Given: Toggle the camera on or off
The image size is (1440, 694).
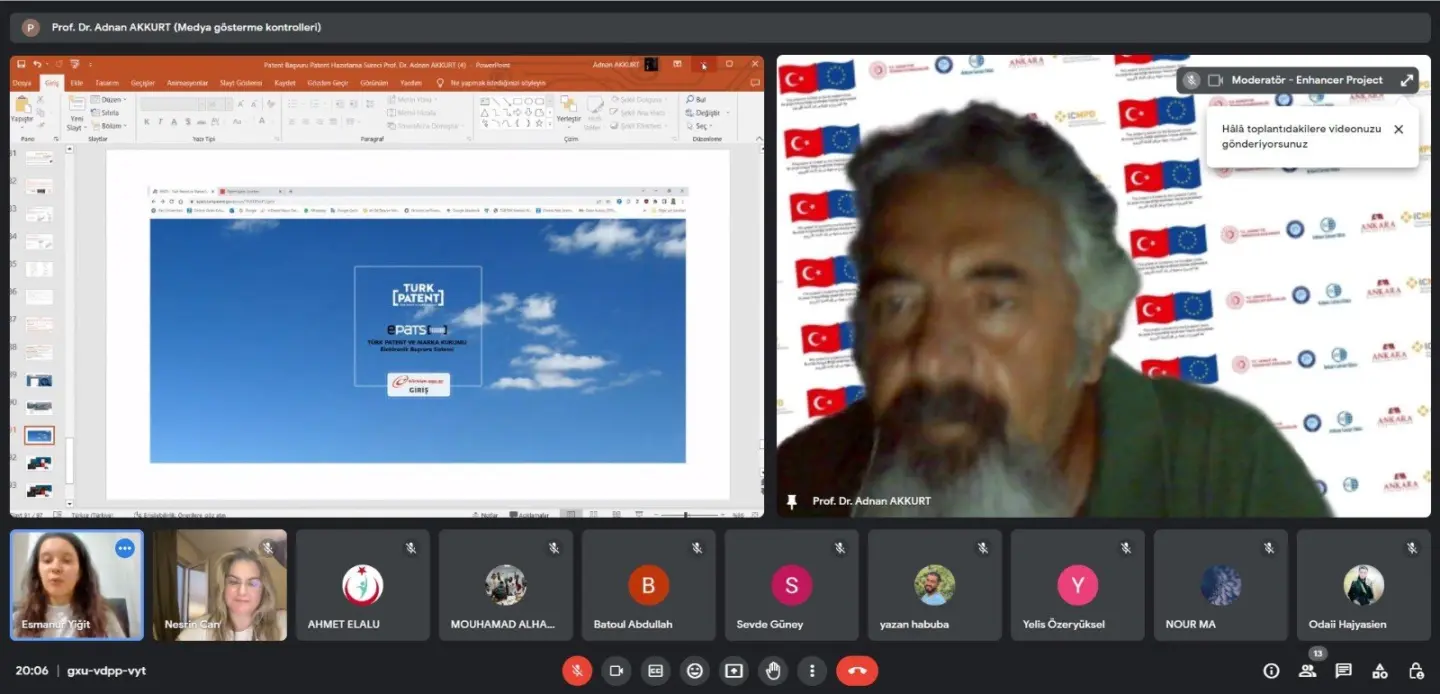Looking at the screenshot, I should click(x=616, y=670).
